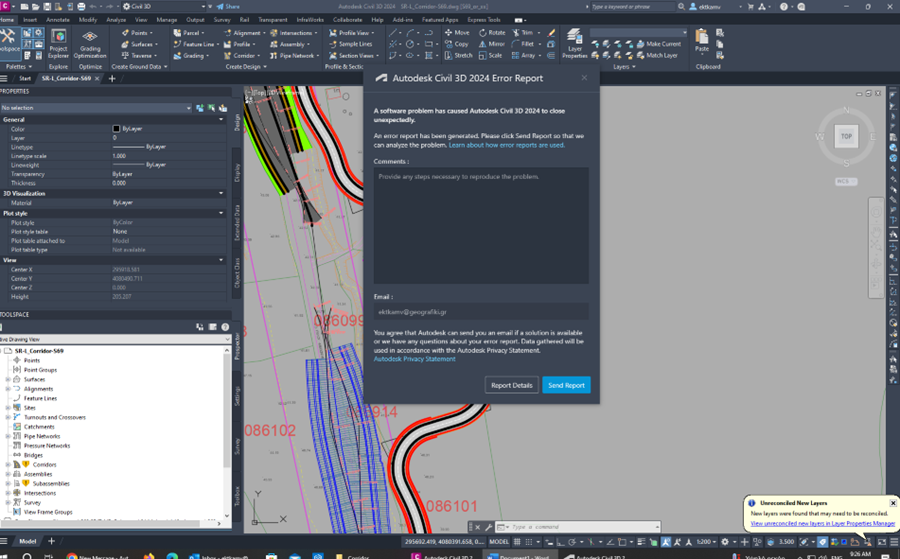Click the Sample Lines tool

(350, 44)
